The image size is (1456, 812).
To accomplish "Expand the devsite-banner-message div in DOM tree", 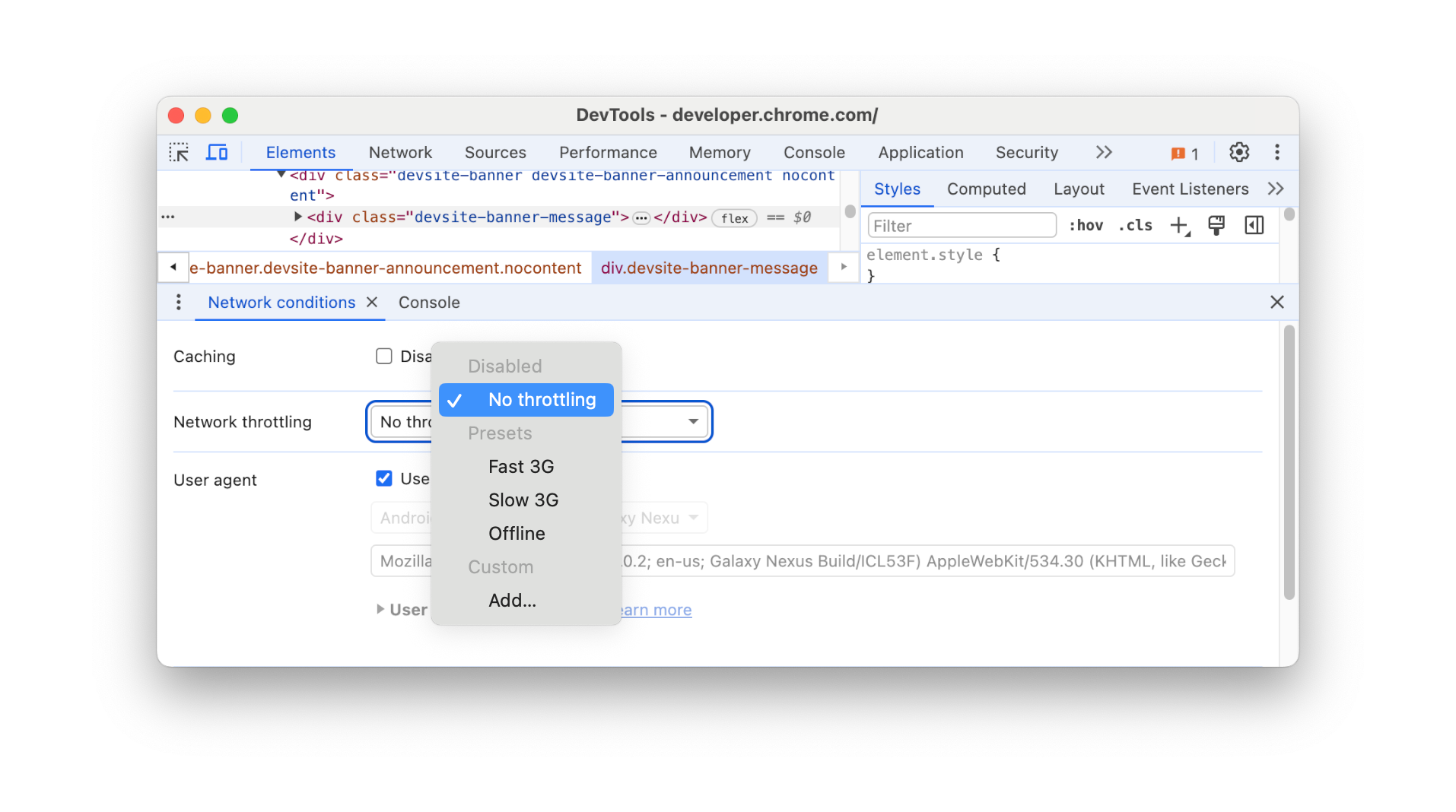I will [x=297, y=216].
